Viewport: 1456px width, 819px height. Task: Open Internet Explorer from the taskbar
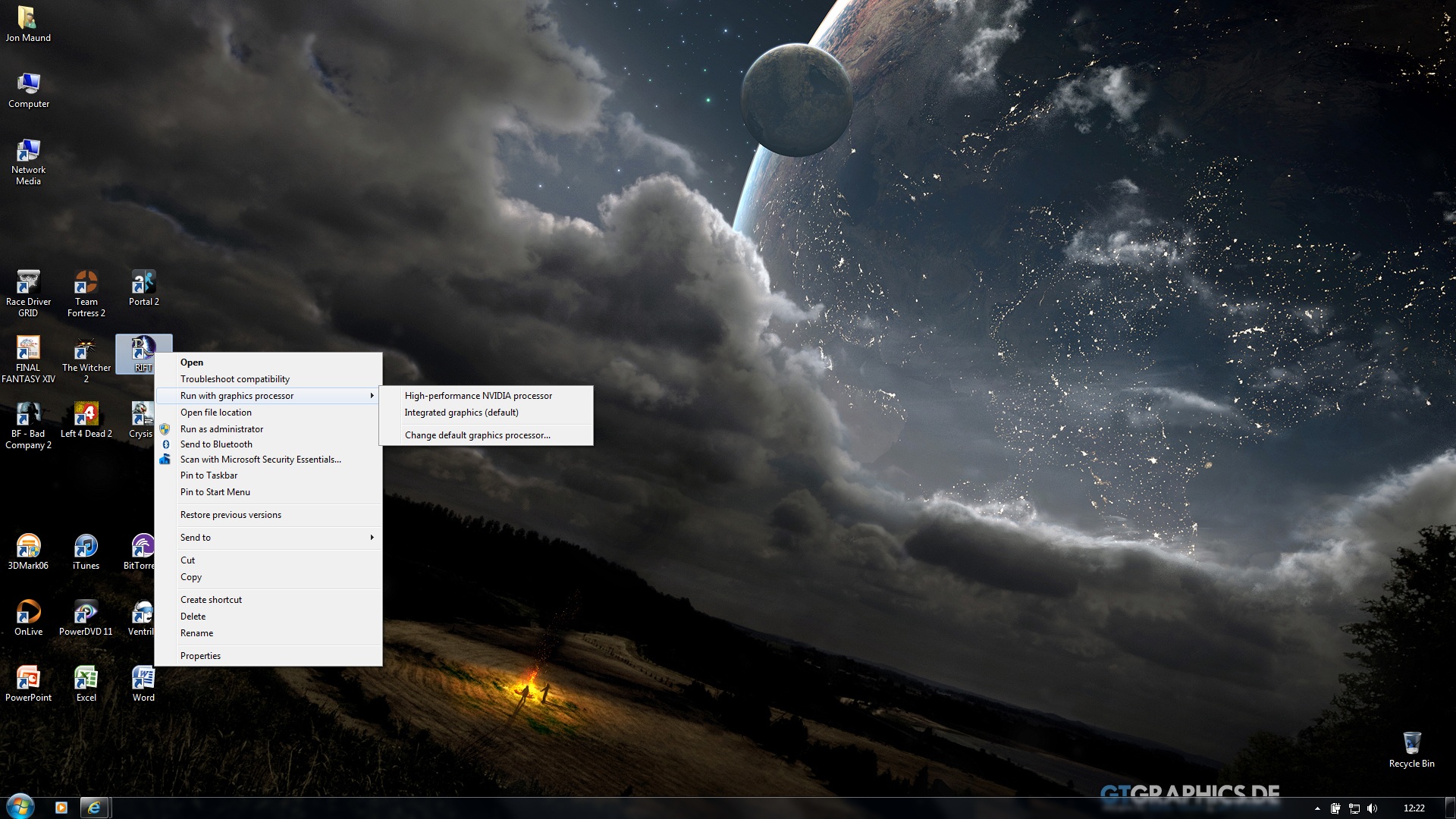(x=94, y=808)
